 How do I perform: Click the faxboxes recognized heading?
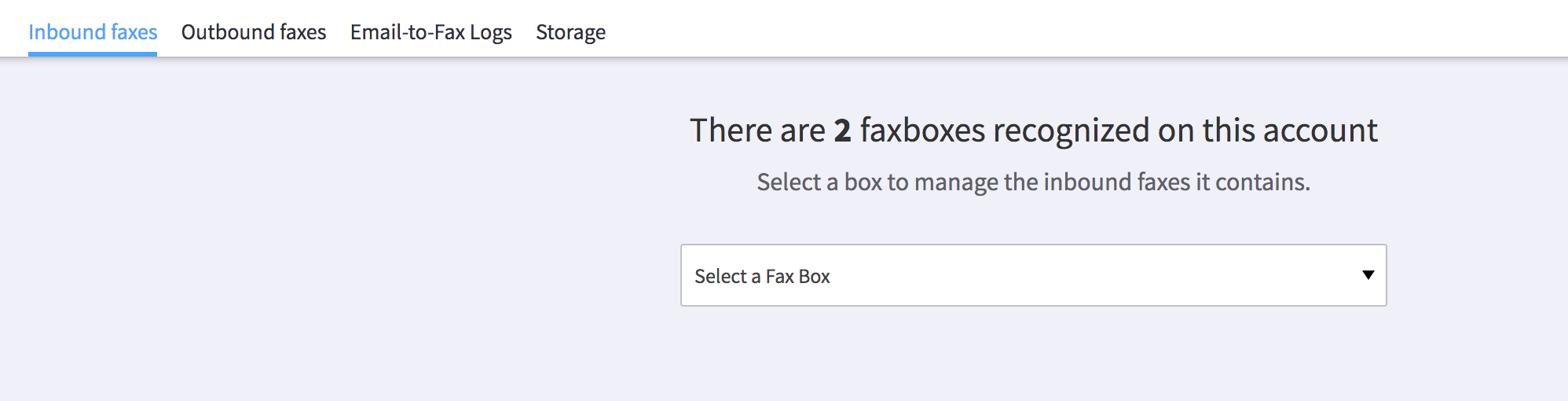(x=1034, y=130)
